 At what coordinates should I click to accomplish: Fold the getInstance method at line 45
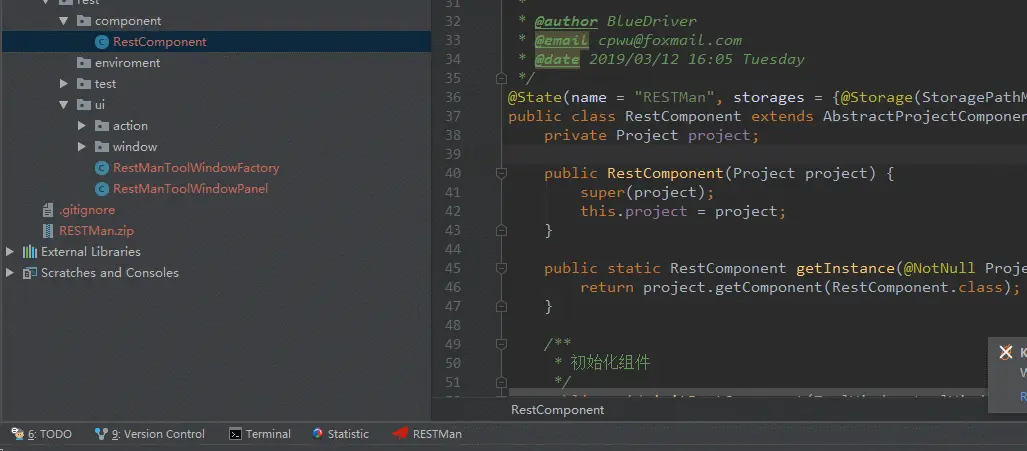[502, 268]
